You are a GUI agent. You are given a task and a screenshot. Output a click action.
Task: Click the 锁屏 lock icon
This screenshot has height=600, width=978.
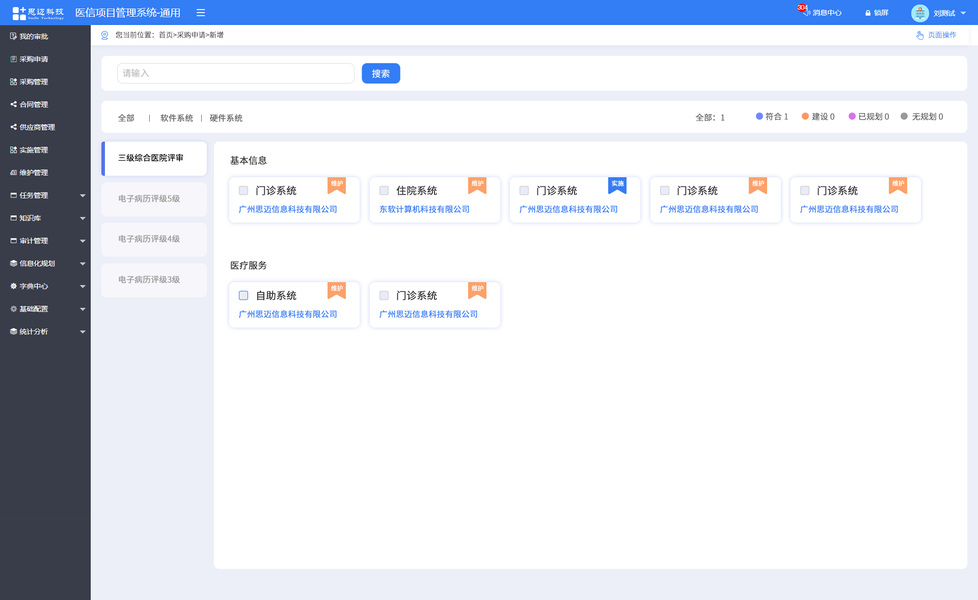(868, 13)
